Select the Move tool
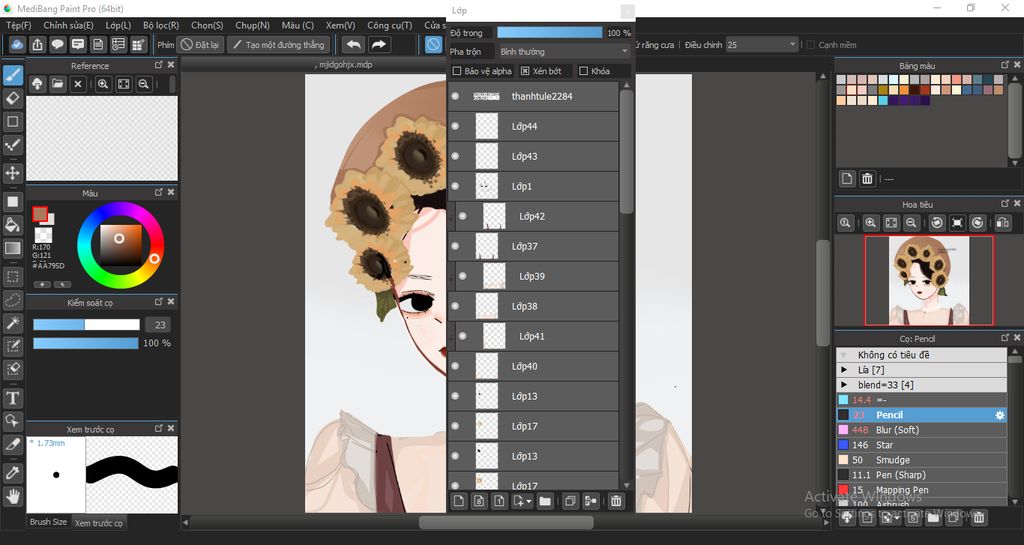 click(12, 173)
